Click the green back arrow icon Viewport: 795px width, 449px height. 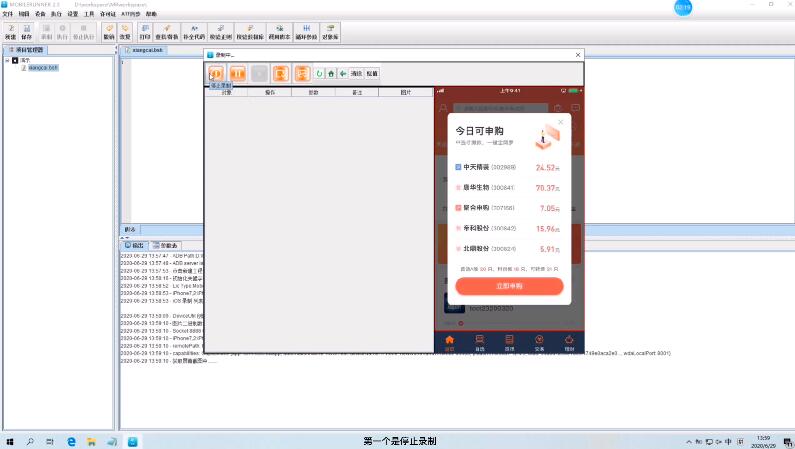click(x=342, y=73)
